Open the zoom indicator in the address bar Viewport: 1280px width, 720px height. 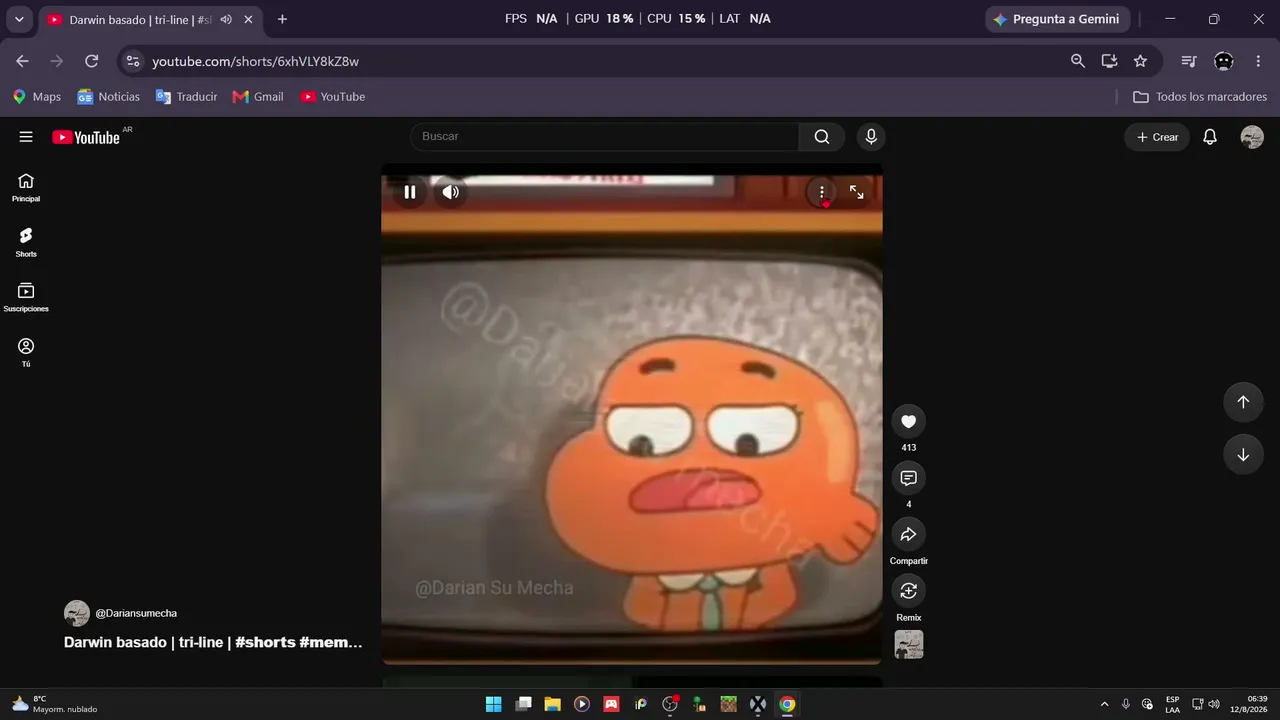[1078, 61]
